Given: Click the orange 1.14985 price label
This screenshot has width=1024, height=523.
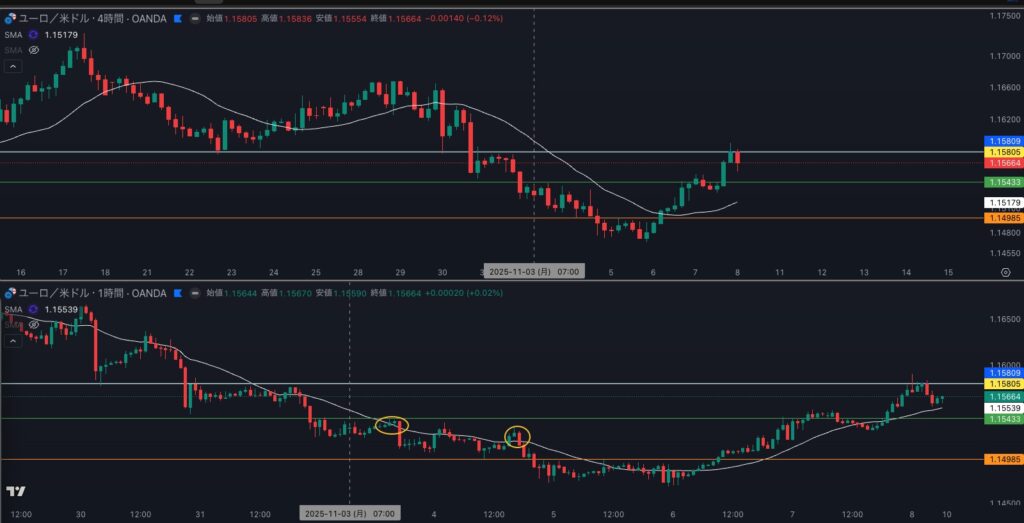Looking at the screenshot, I should tap(1003, 218).
